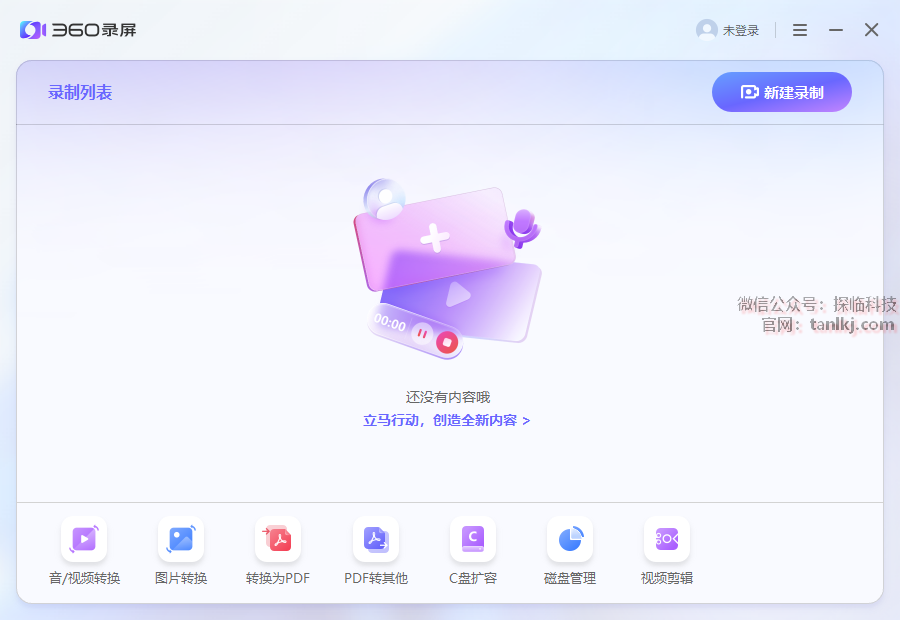
Task: Open the video editing tool icon
Action: pos(667,539)
